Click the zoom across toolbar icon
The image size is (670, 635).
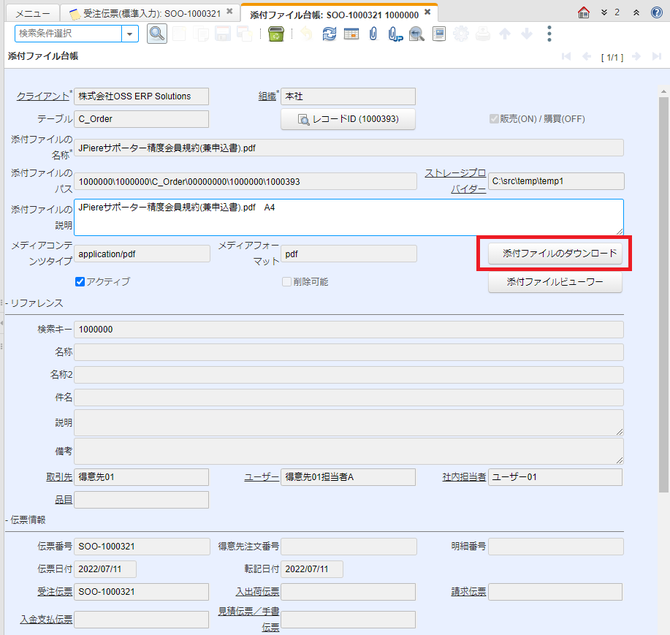click(417, 34)
